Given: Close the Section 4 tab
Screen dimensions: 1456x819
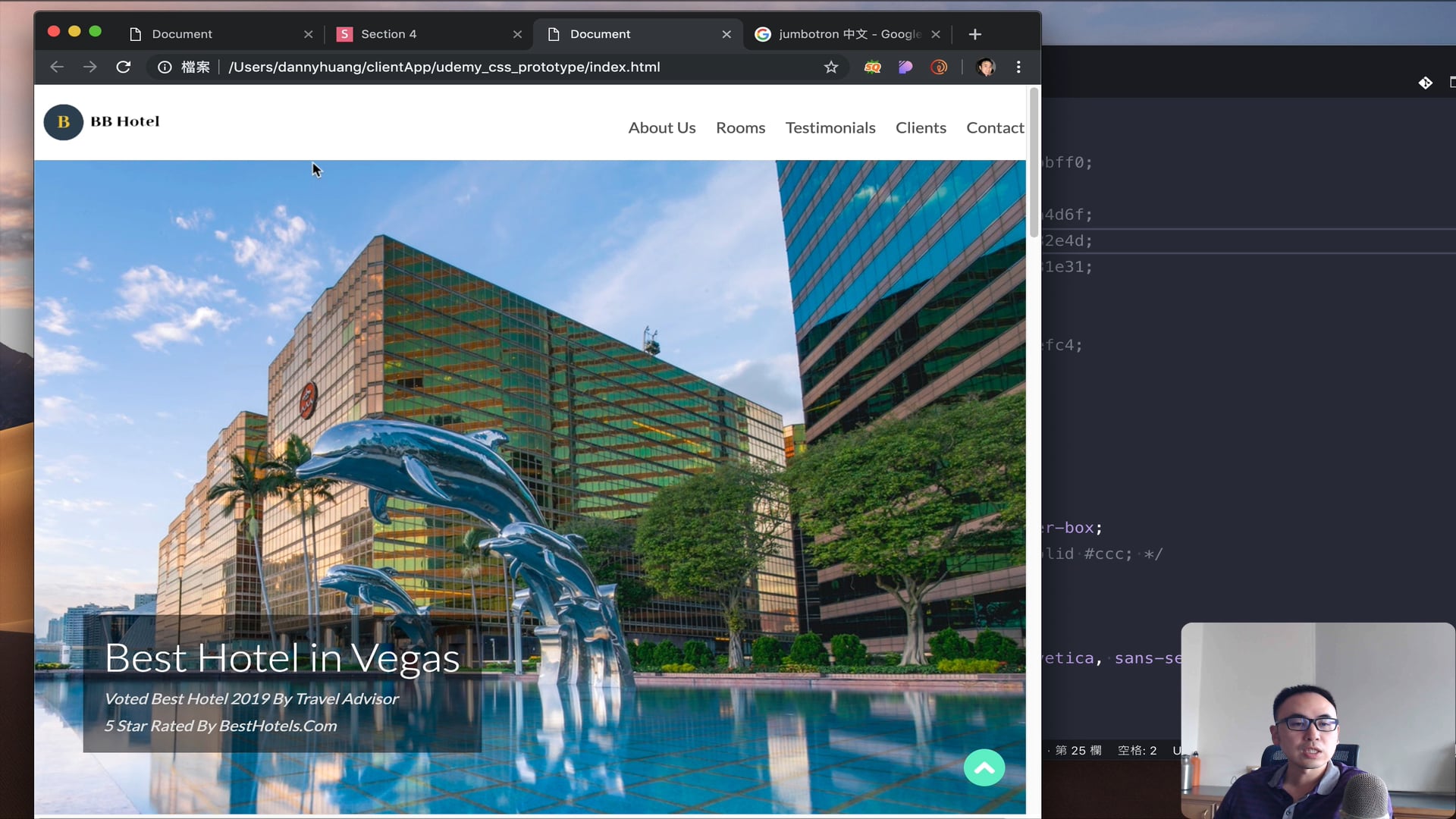Looking at the screenshot, I should pos(517,34).
